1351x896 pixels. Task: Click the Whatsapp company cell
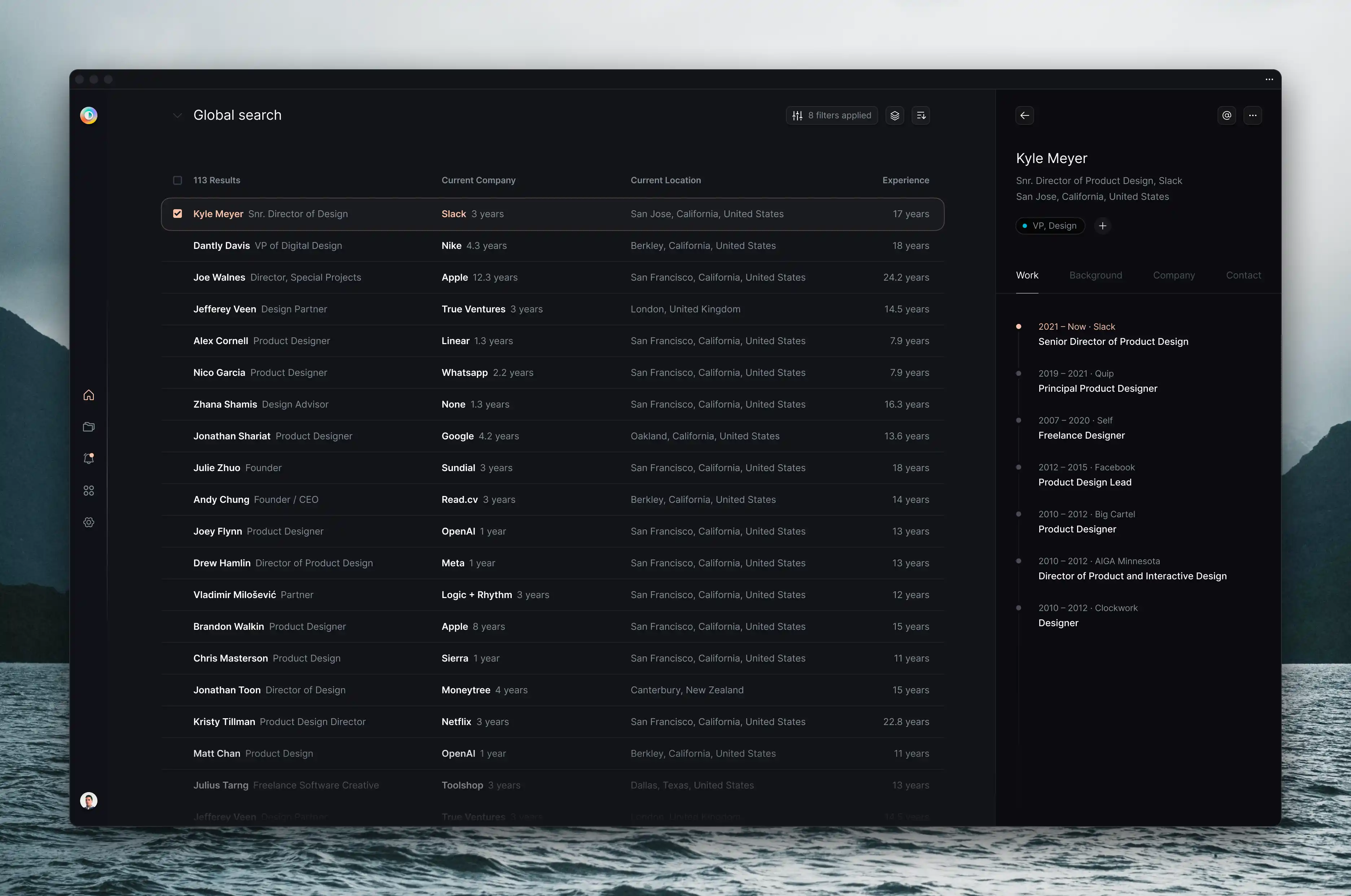tap(487, 373)
